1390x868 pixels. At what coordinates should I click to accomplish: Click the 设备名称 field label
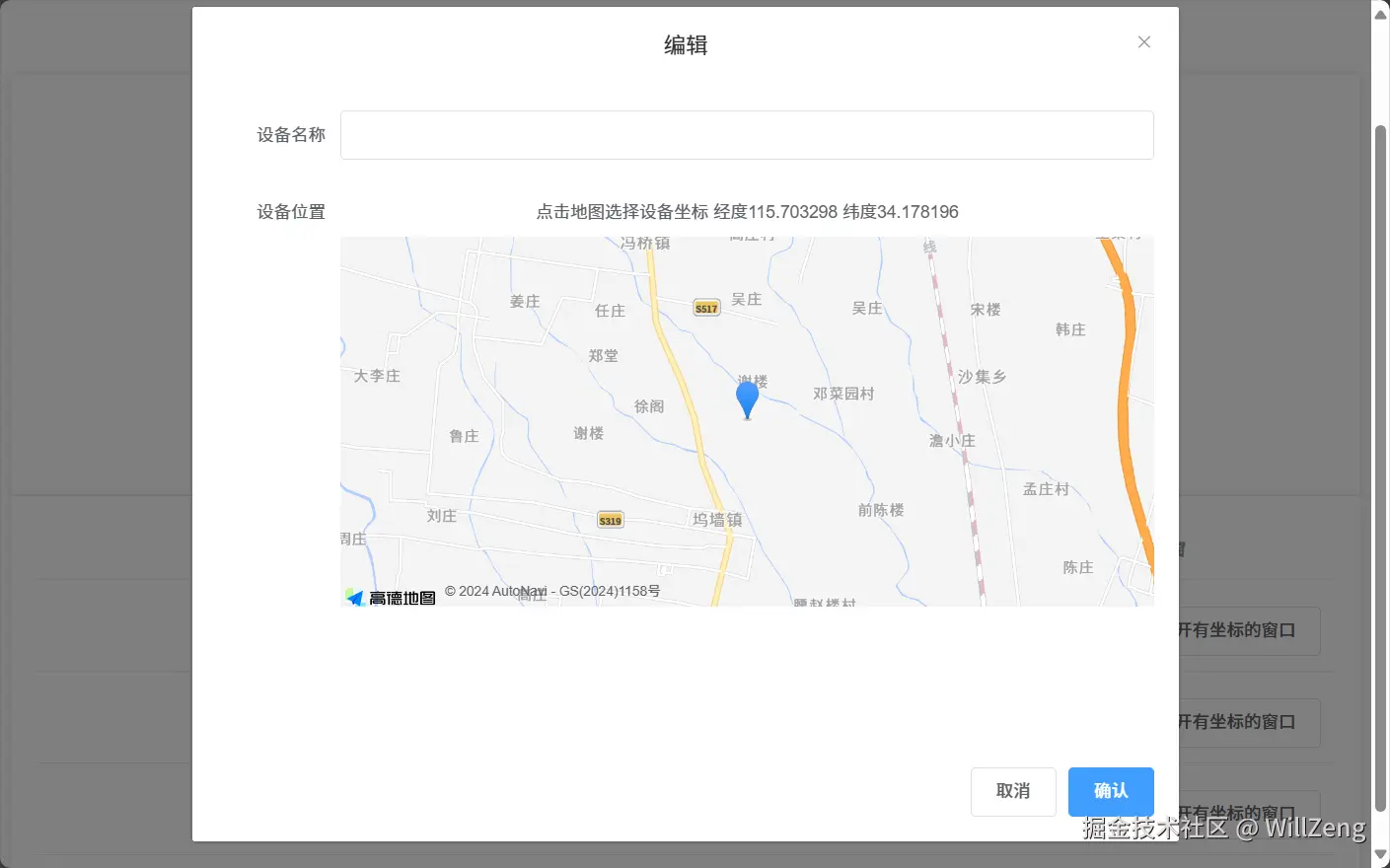291,135
